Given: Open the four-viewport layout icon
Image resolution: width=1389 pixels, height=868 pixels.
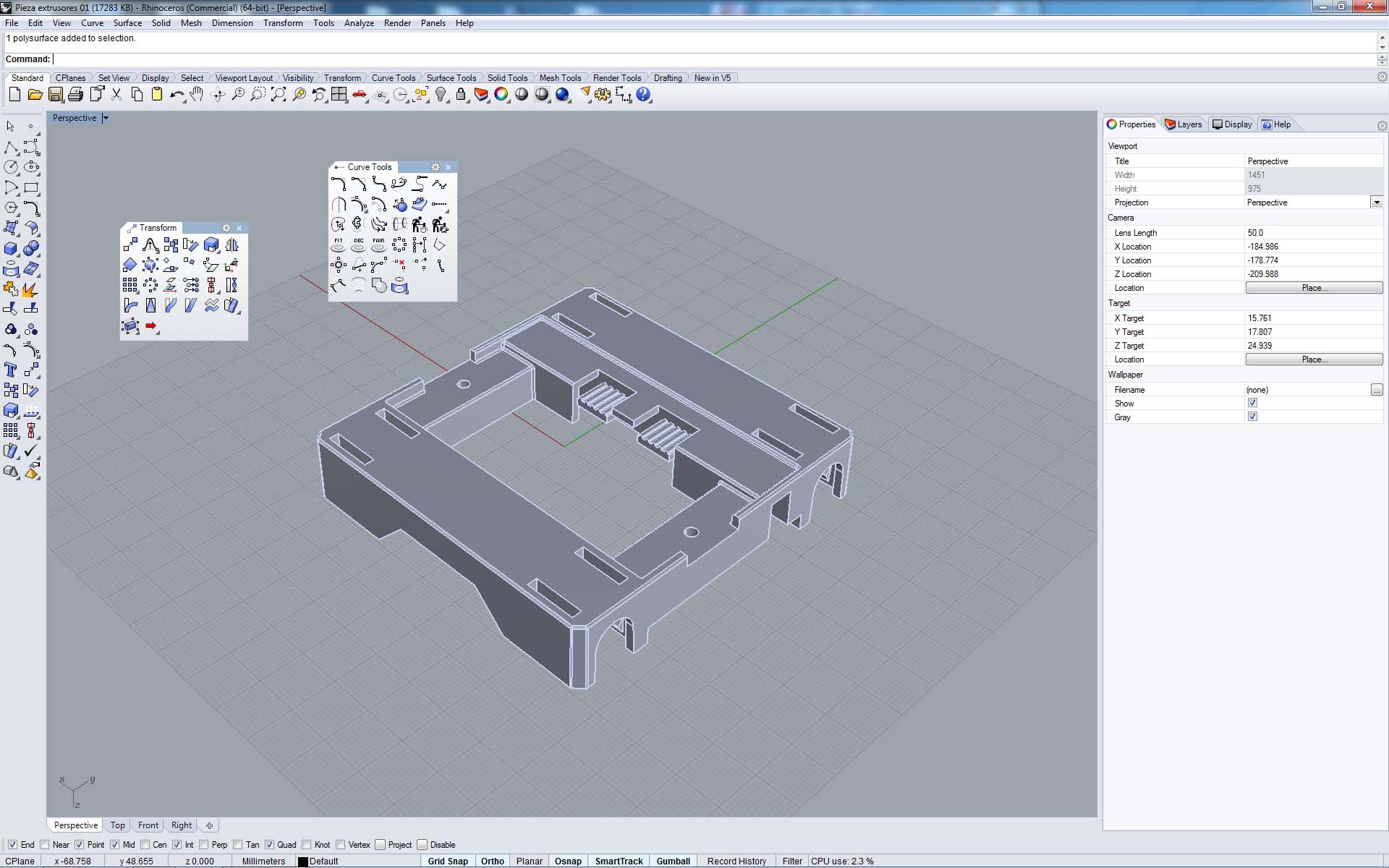Looking at the screenshot, I should (339, 95).
